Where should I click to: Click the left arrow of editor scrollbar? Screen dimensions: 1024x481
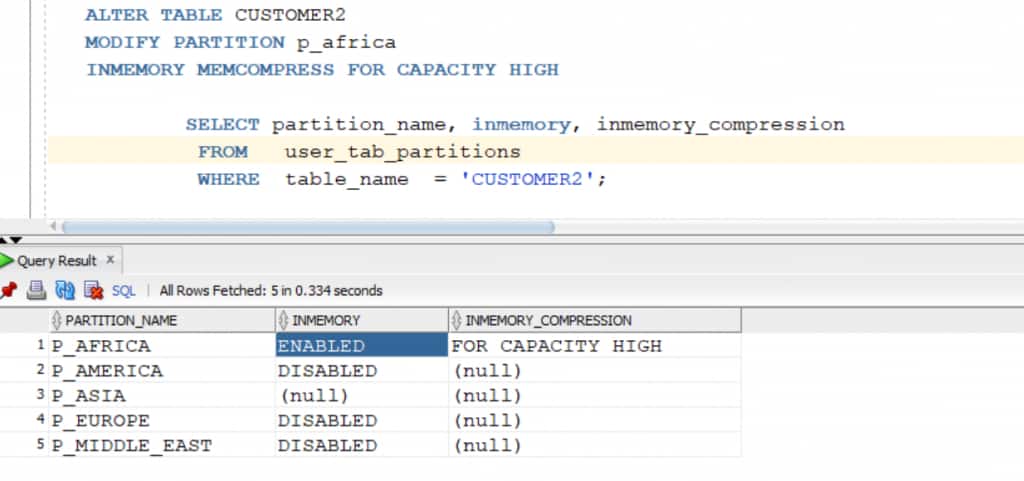(54, 227)
